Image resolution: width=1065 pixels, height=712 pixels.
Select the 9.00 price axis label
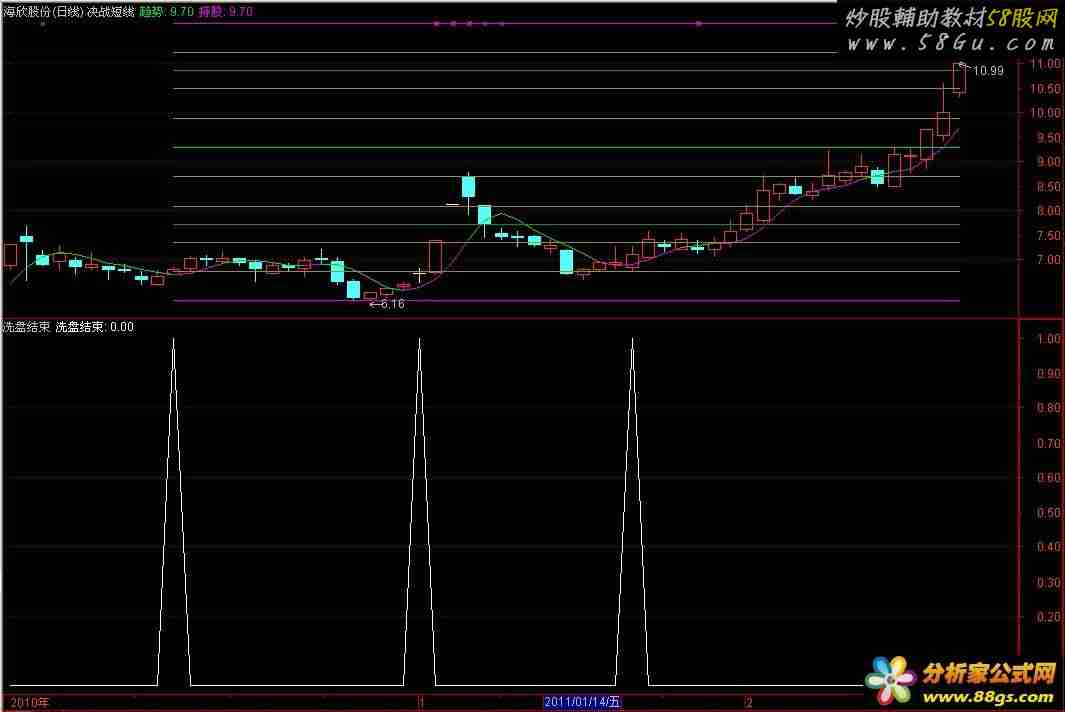coord(1048,162)
